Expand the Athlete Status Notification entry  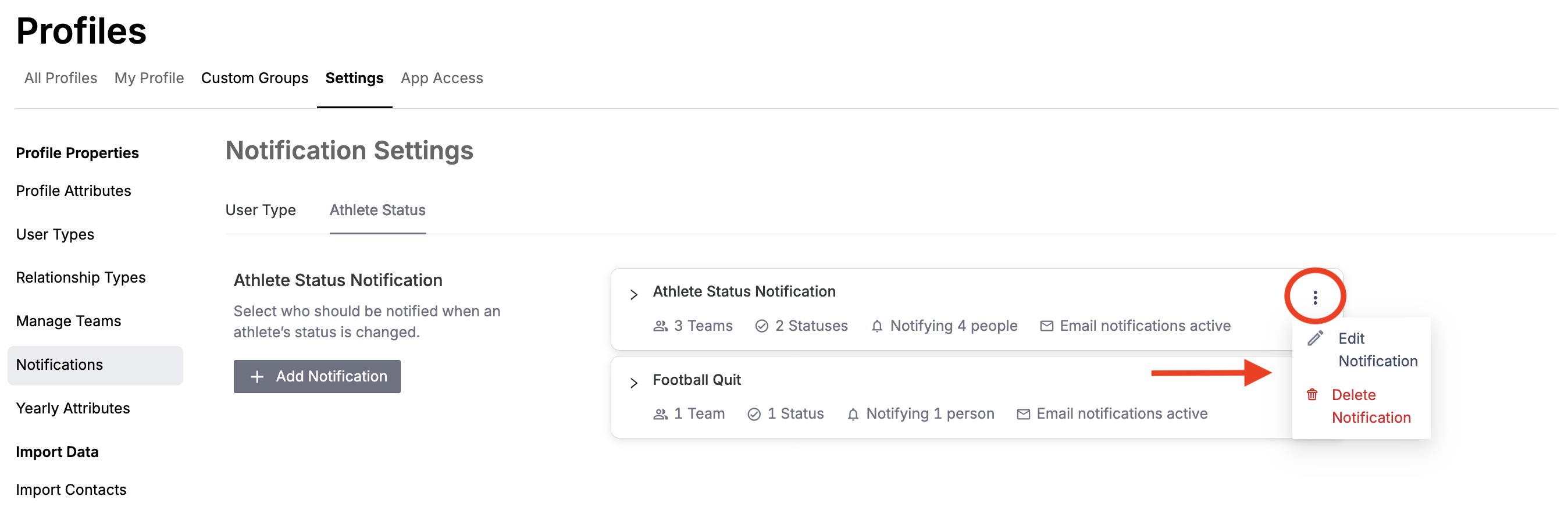[x=633, y=294]
